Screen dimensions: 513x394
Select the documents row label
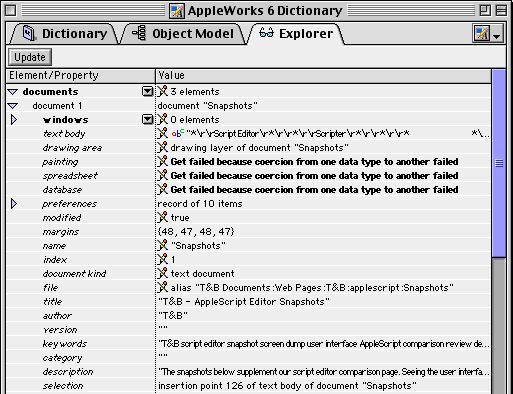click(50, 92)
